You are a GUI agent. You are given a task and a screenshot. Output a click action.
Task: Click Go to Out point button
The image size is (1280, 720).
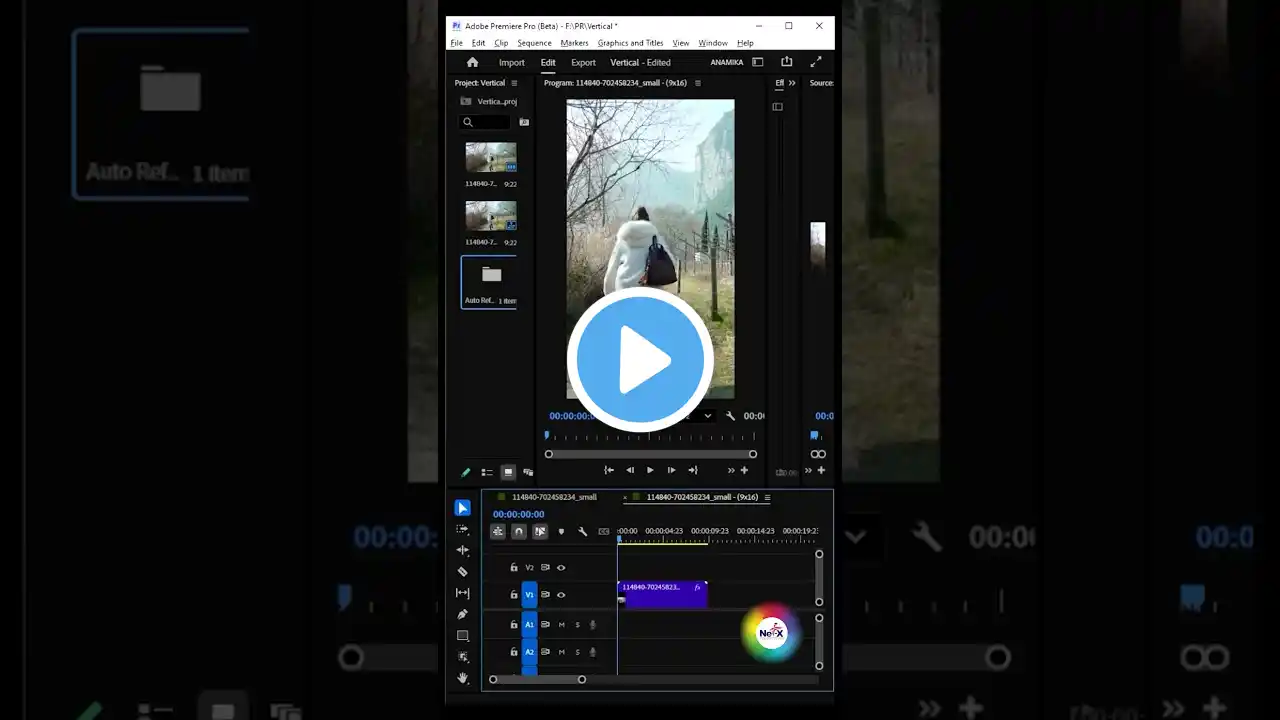click(x=692, y=470)
